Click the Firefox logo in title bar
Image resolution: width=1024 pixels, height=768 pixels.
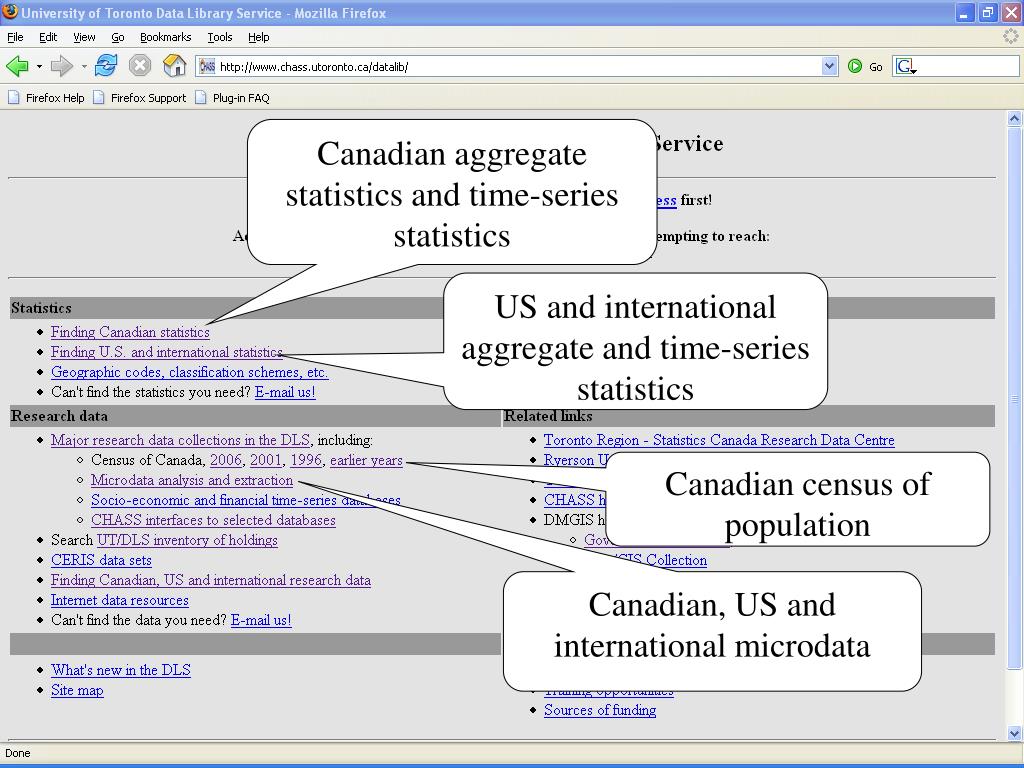coord(10,12)
